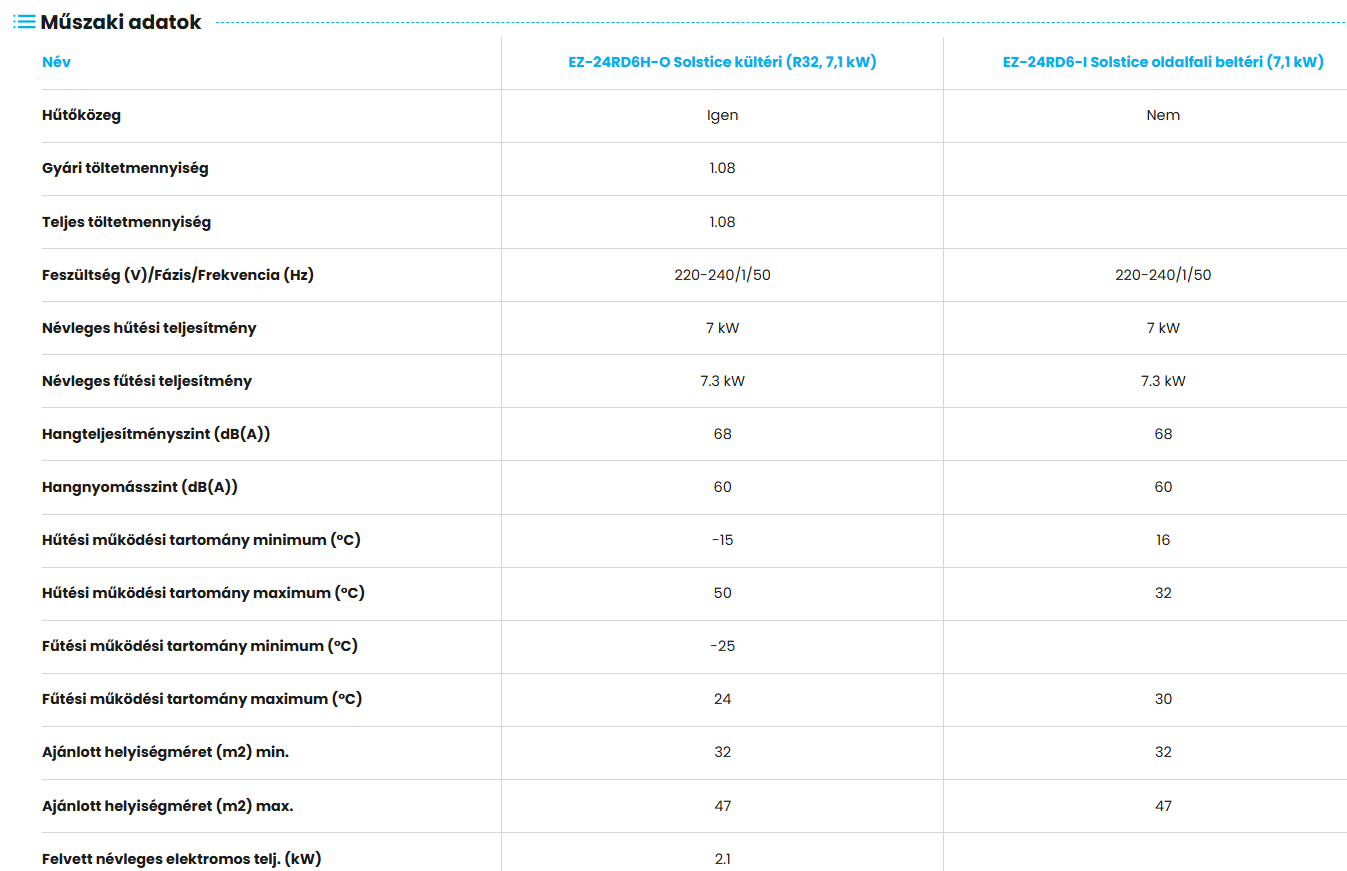Select indoor unit 7.3 kW heating value
This screenshot has width=1347, height=871.
click(1163, 381)
